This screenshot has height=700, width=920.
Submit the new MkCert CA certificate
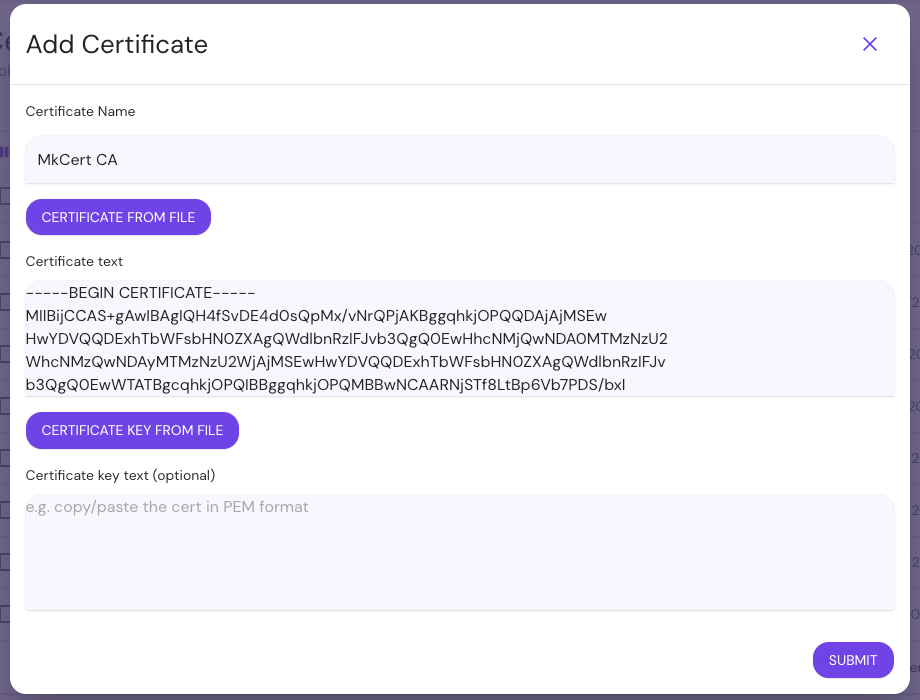point(852,660)
